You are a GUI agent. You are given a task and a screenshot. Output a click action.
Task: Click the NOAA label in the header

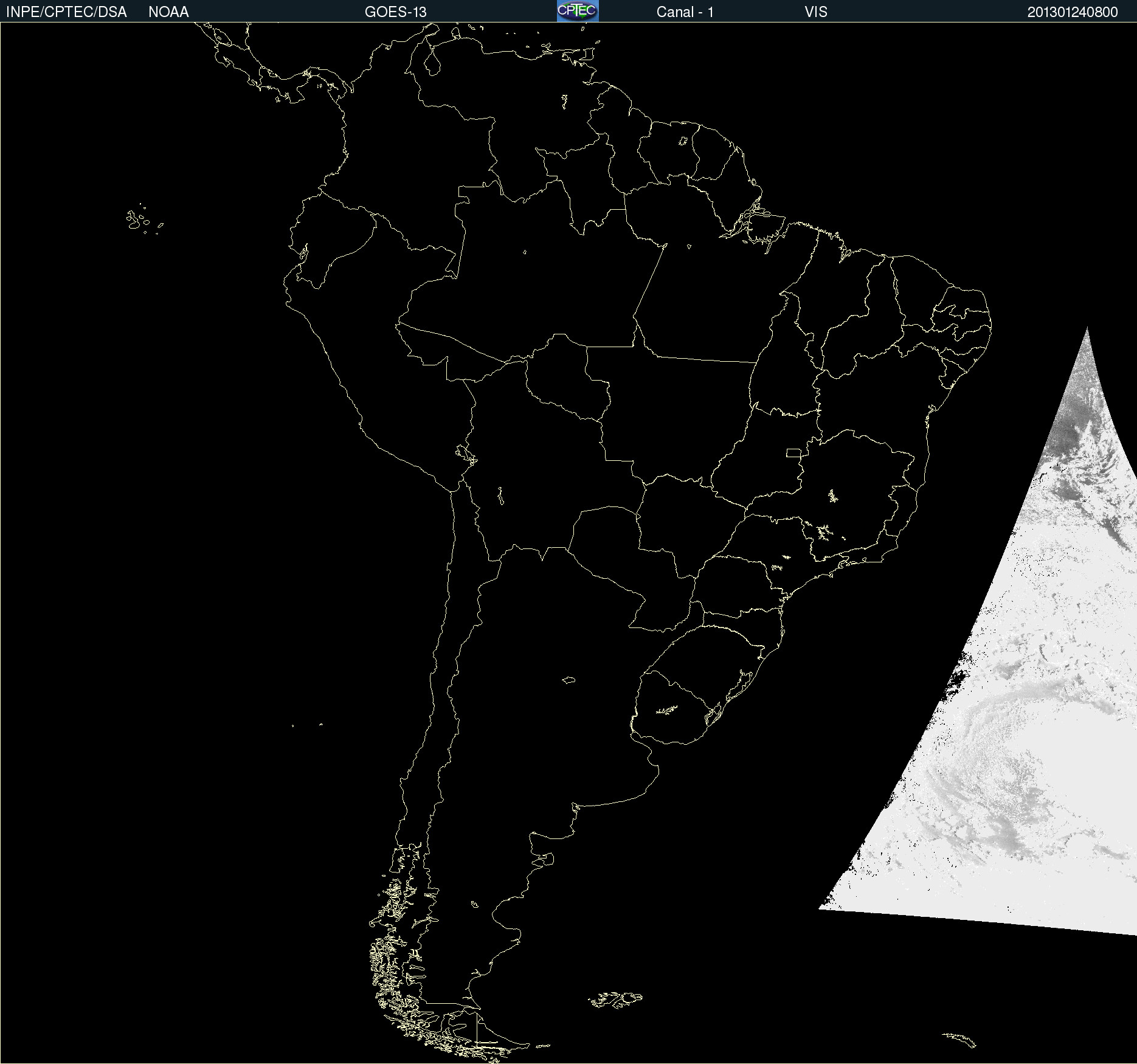[x=168, y=12]
